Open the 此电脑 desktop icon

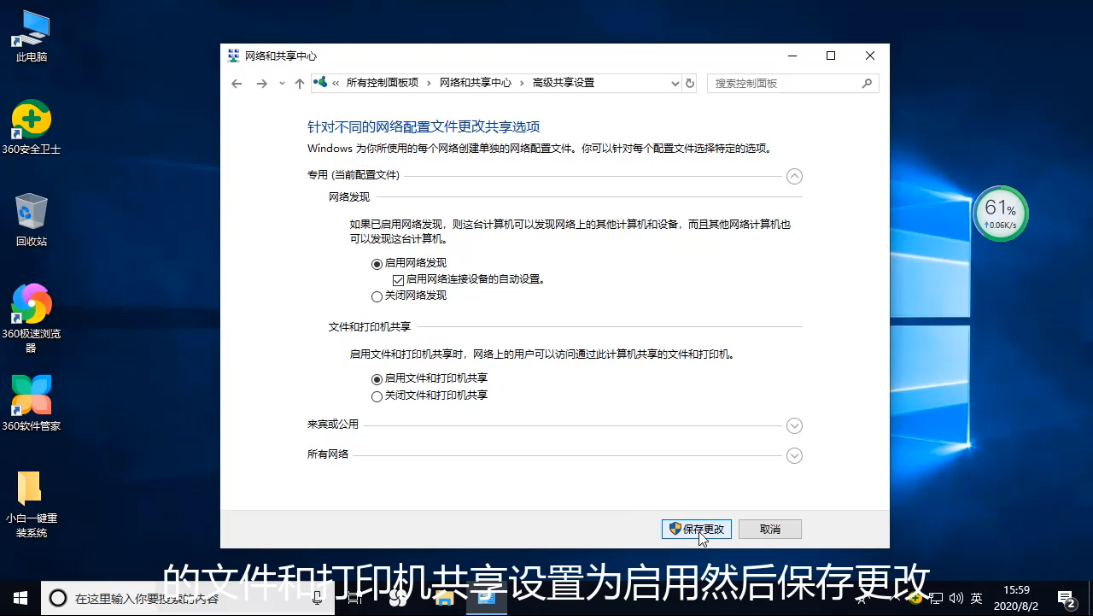pos(31,29)
